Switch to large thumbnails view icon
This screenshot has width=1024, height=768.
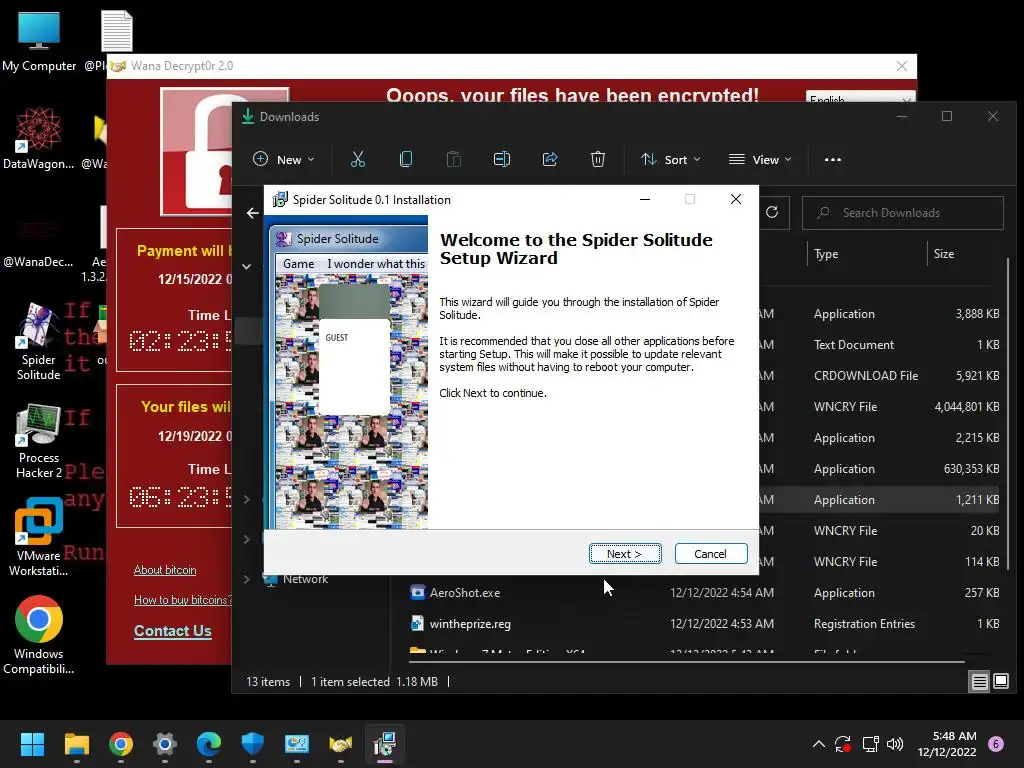1001,682
